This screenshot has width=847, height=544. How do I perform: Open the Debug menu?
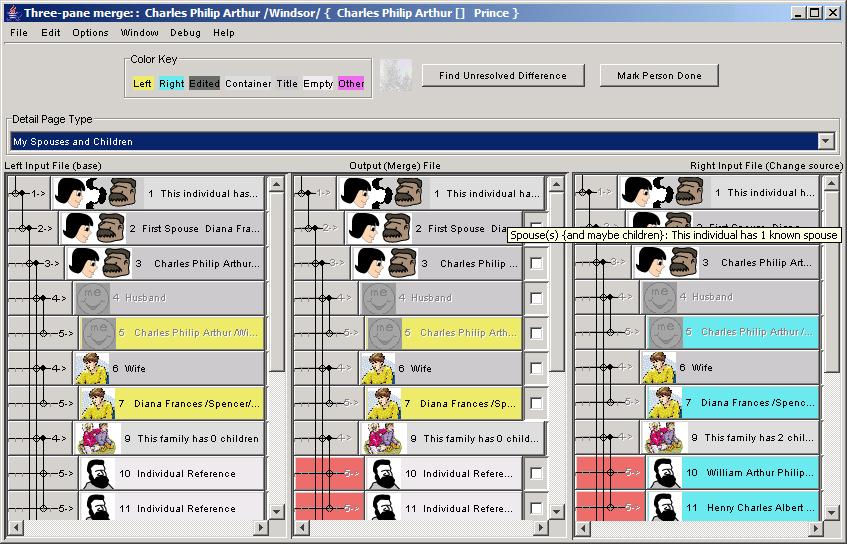[x=185, y=33]
